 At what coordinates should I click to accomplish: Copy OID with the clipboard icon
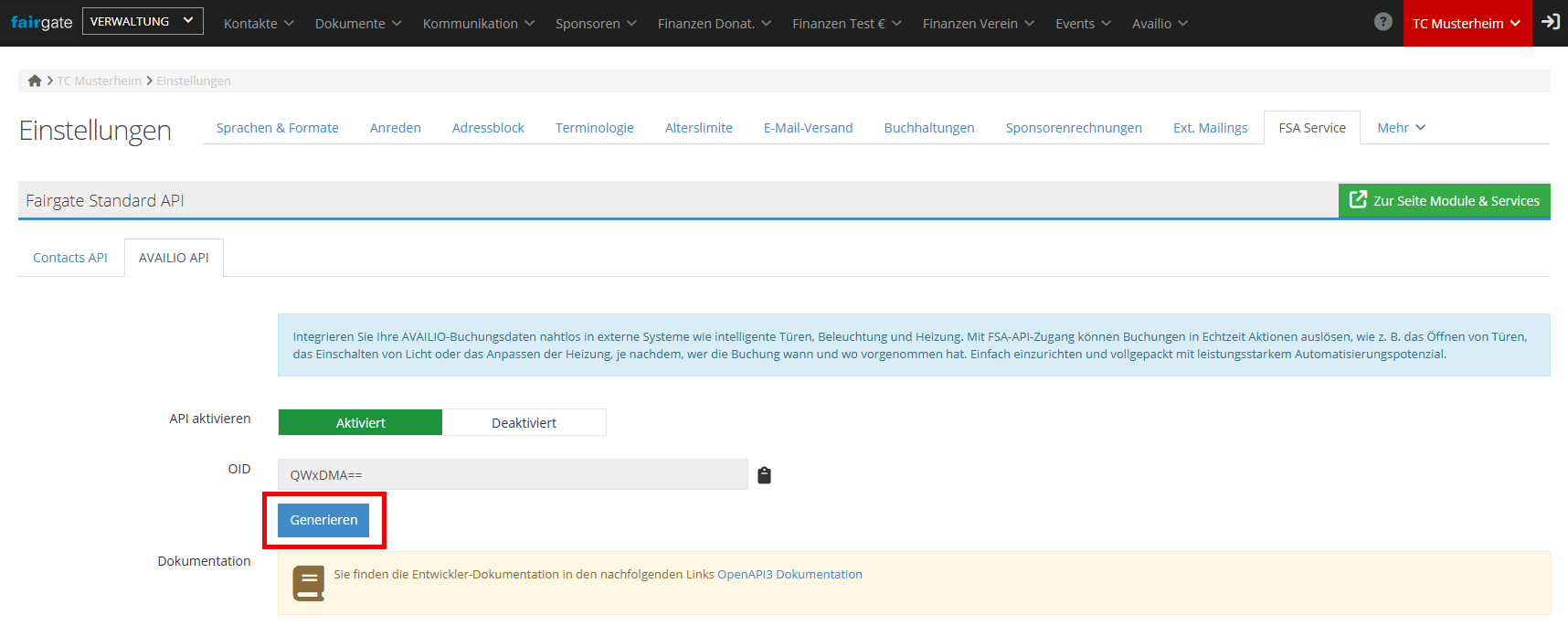coord(765,475)
